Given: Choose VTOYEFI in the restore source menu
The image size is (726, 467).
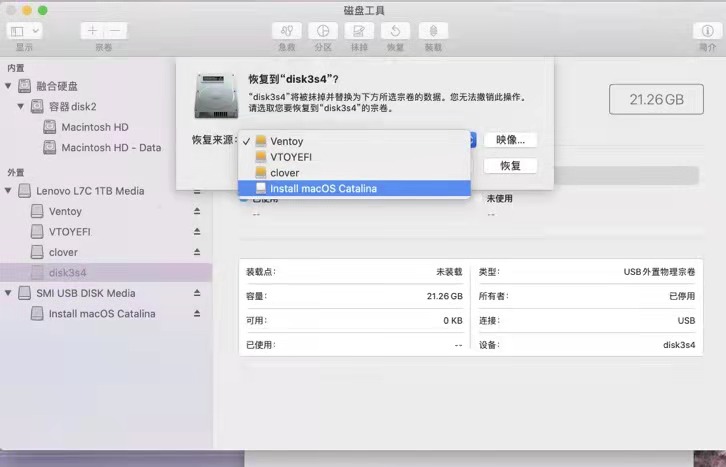Looking at the screenshot, I should (354, 157).
